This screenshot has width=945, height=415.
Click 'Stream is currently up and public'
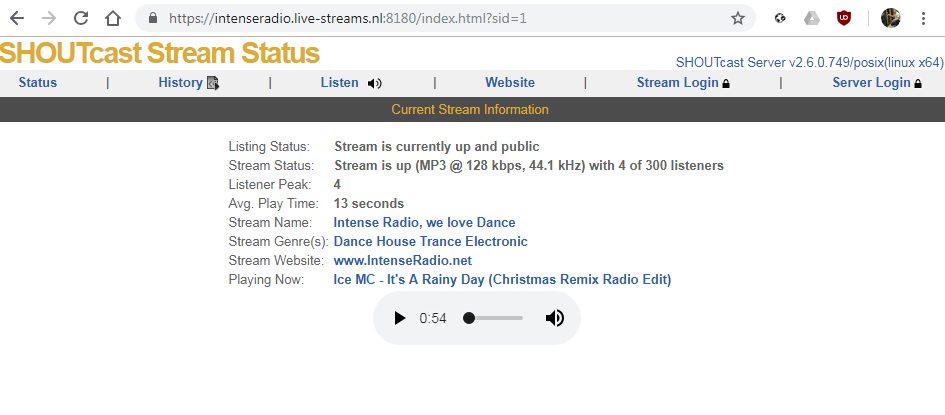[437, 146]
